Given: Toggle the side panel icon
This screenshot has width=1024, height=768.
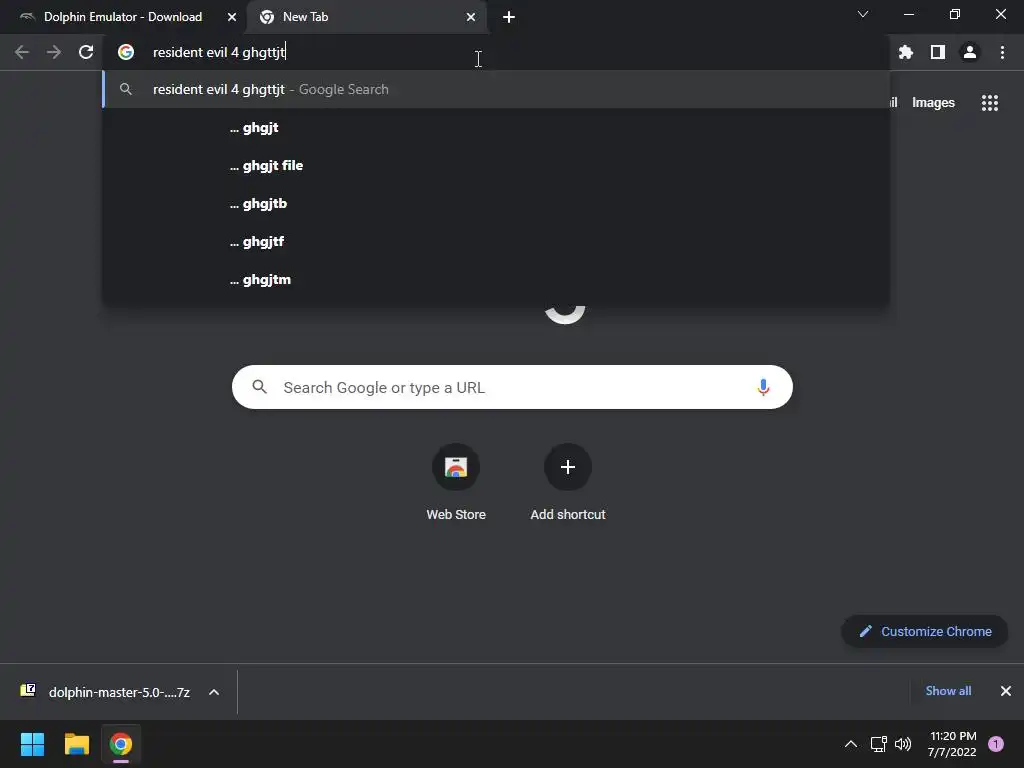Looking at the screenshot, I should click(x=938, y=52).
